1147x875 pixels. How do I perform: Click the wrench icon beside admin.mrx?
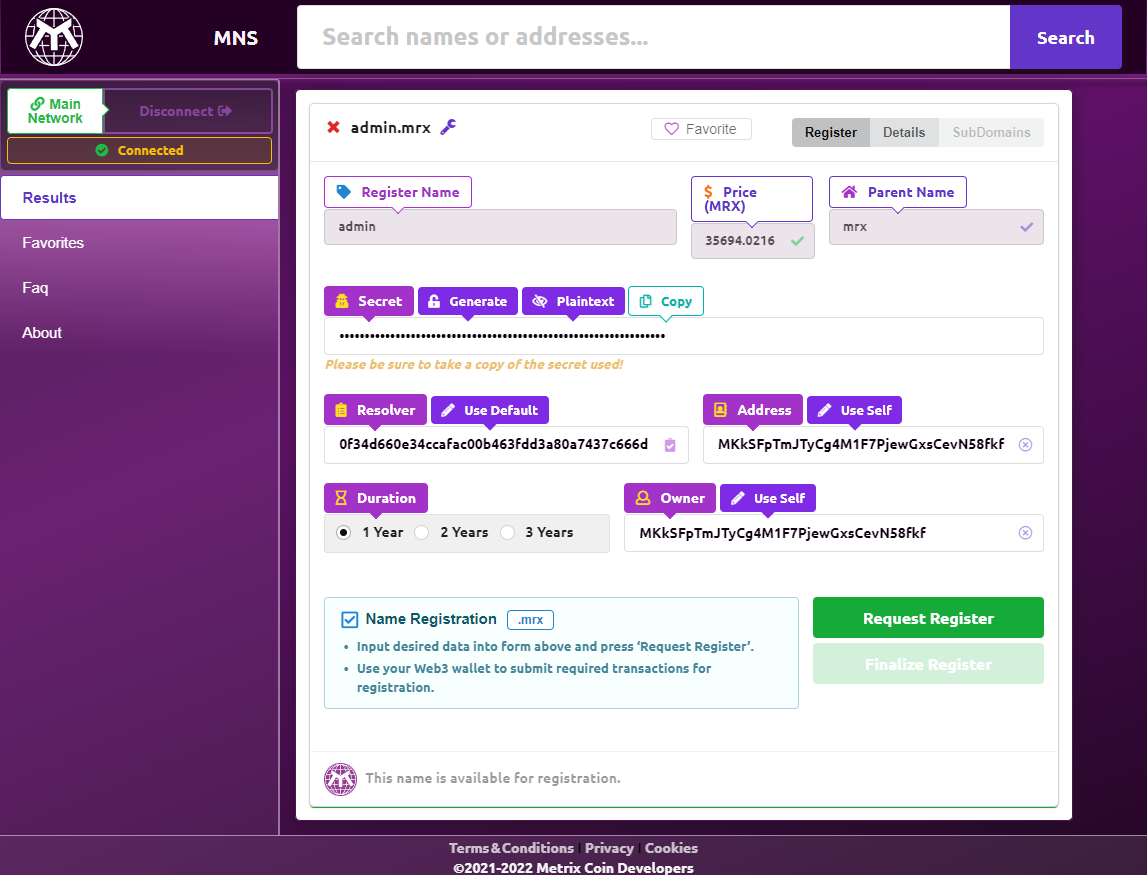tap(448, 127)
